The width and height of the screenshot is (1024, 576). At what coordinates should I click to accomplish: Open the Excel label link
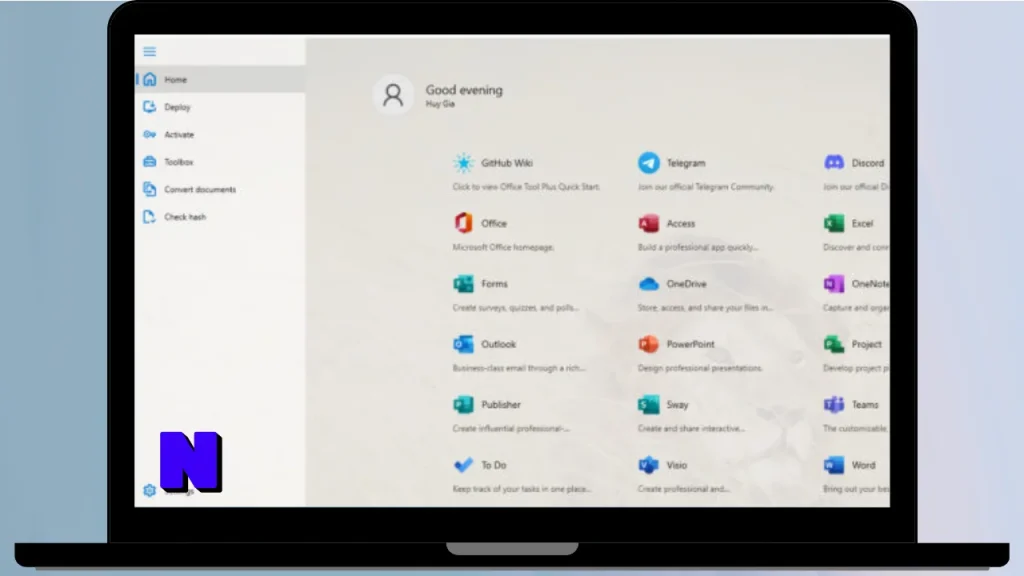pos(862,223)
